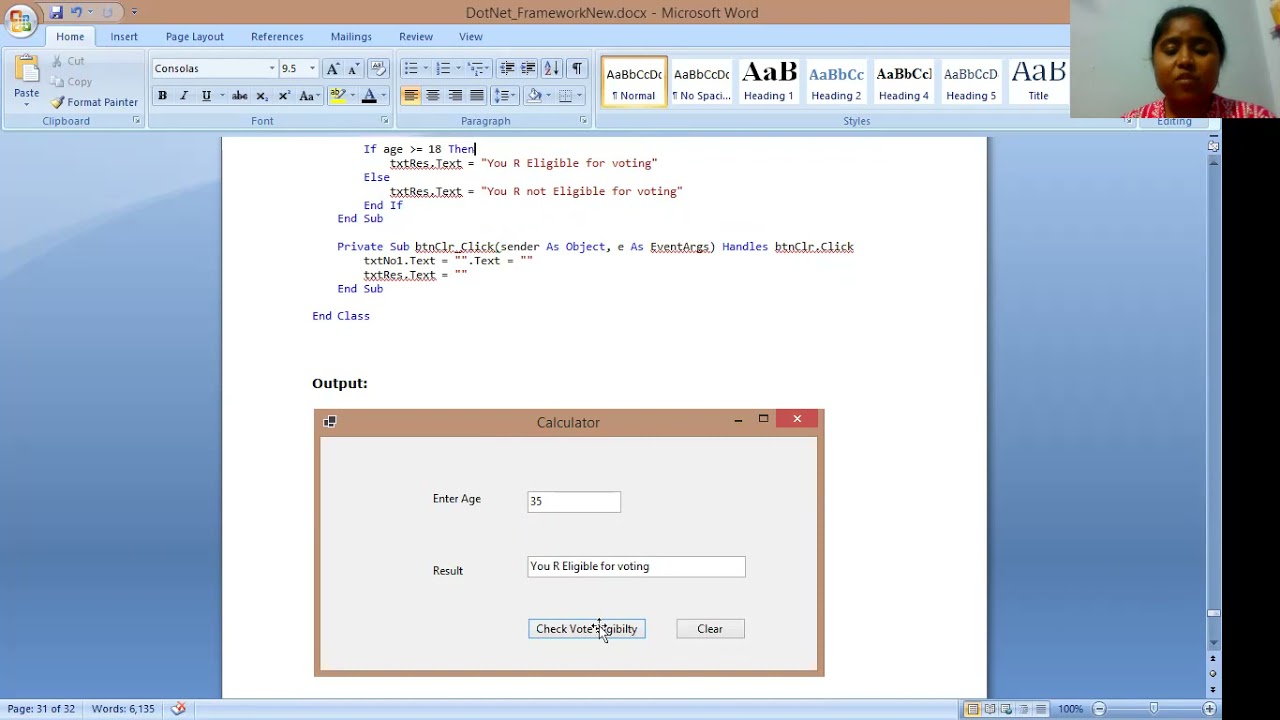This screenshot has height=720, width=1280.
Task: Toggle Center alignment
Action: [433, 96]
